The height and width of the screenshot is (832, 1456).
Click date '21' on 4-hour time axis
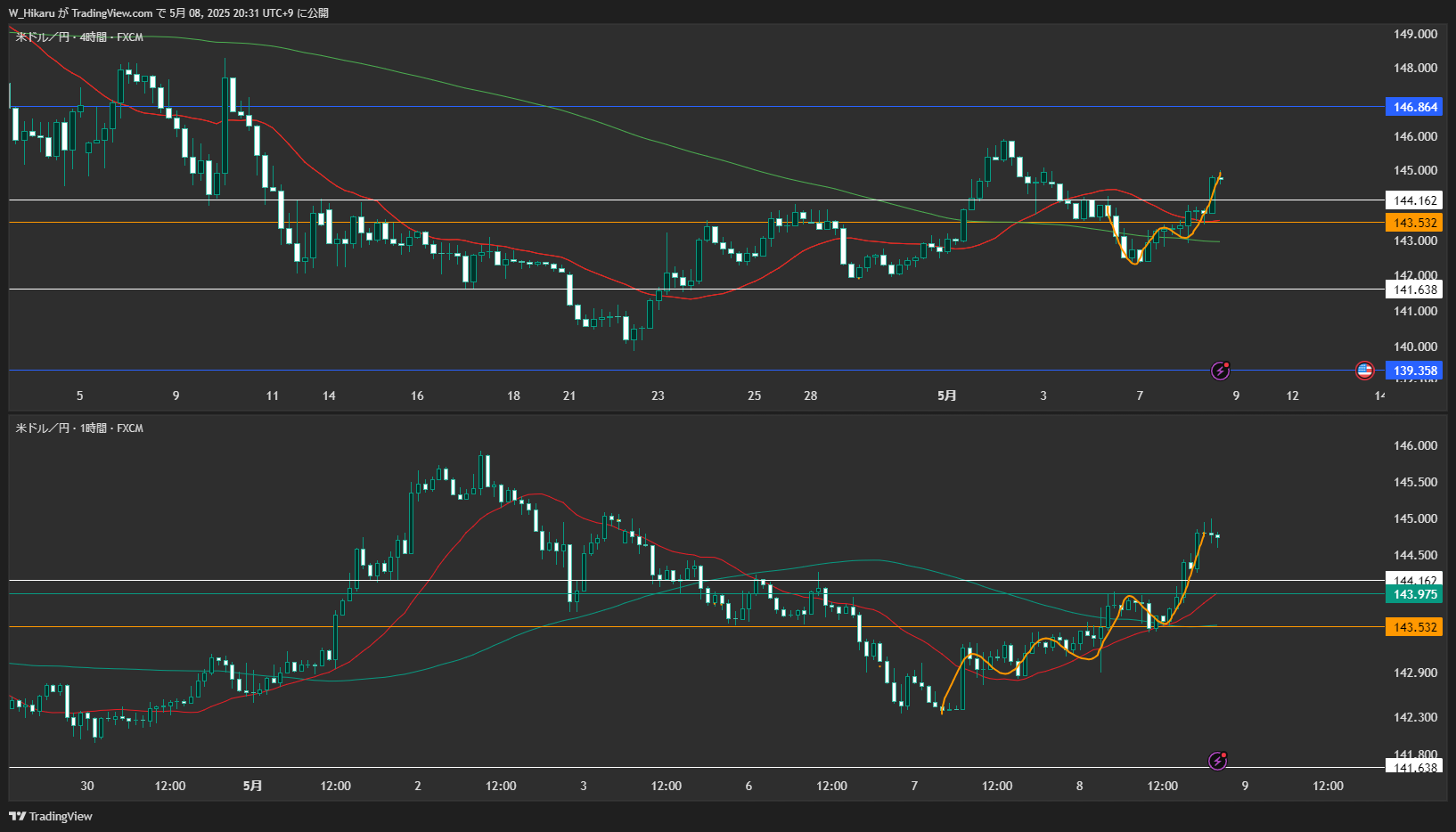point(569,396)
